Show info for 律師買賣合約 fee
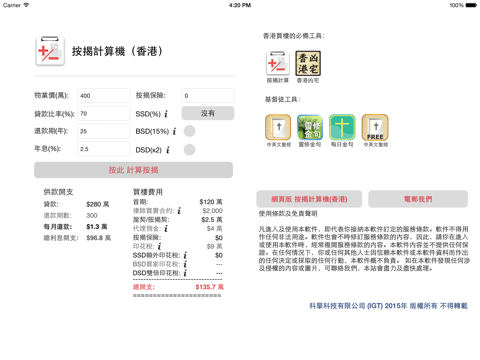Screen dimensions: 480x360 (x=179, y=211)
